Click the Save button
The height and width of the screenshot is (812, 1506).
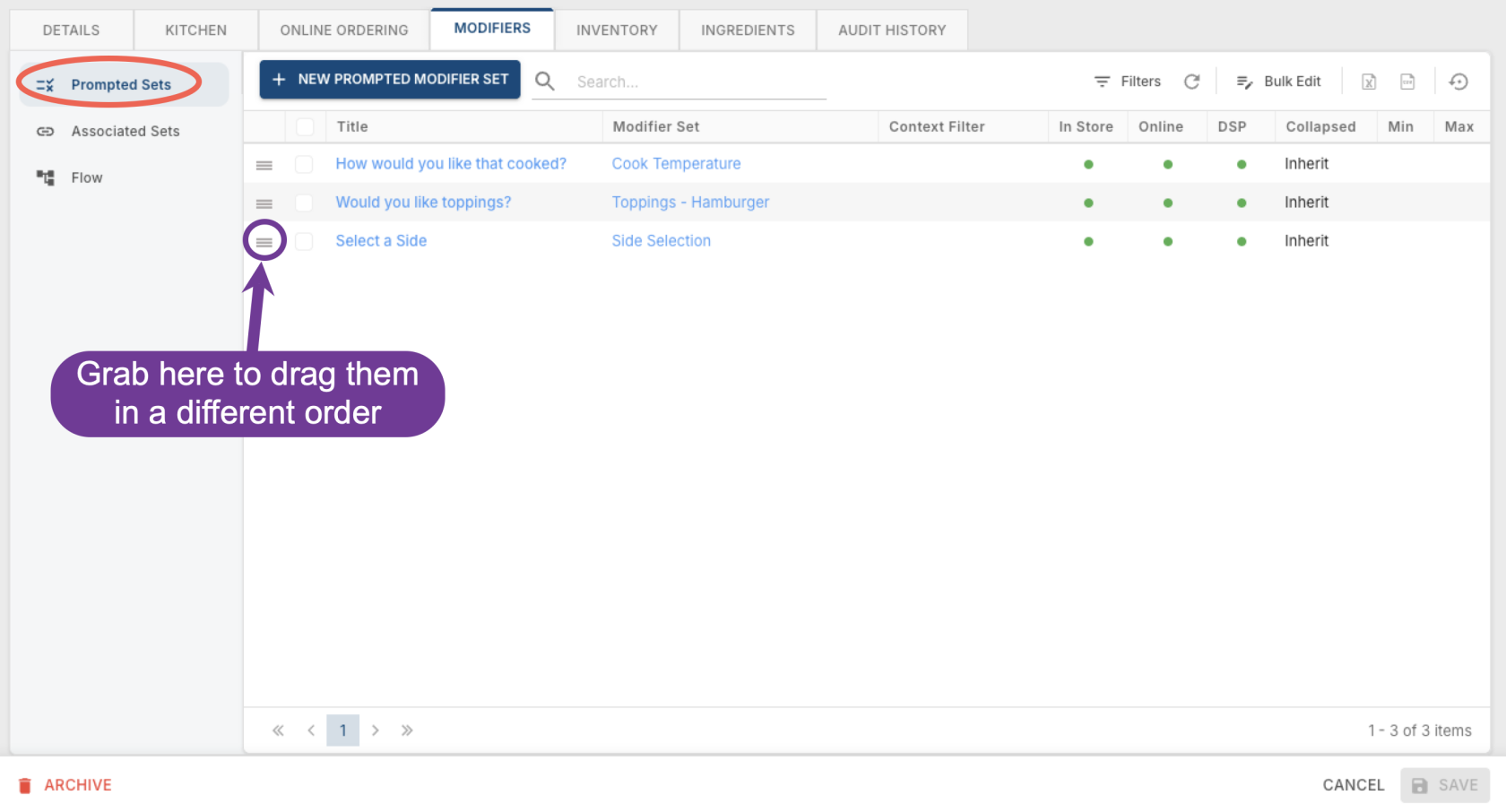click(x=1445, y=785)
